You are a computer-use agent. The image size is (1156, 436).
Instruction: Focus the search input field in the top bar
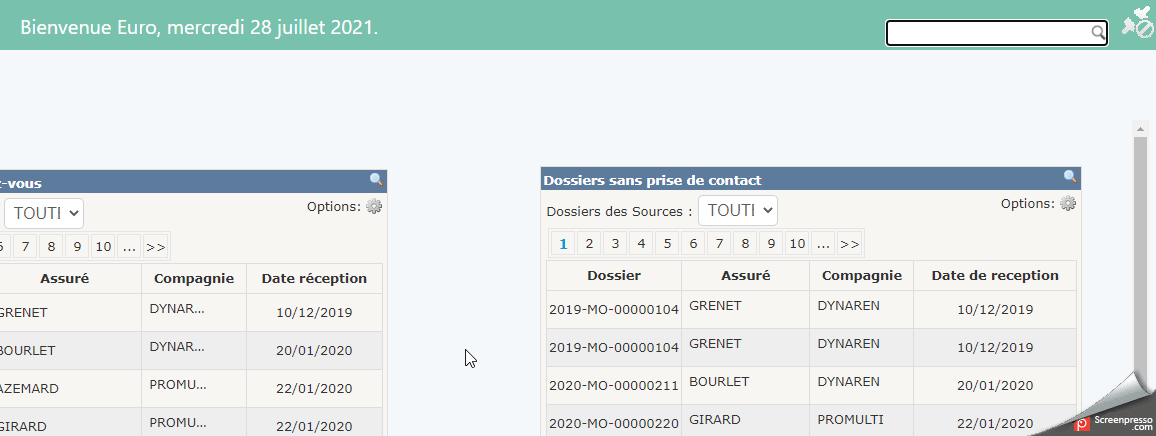coord(988,33)
